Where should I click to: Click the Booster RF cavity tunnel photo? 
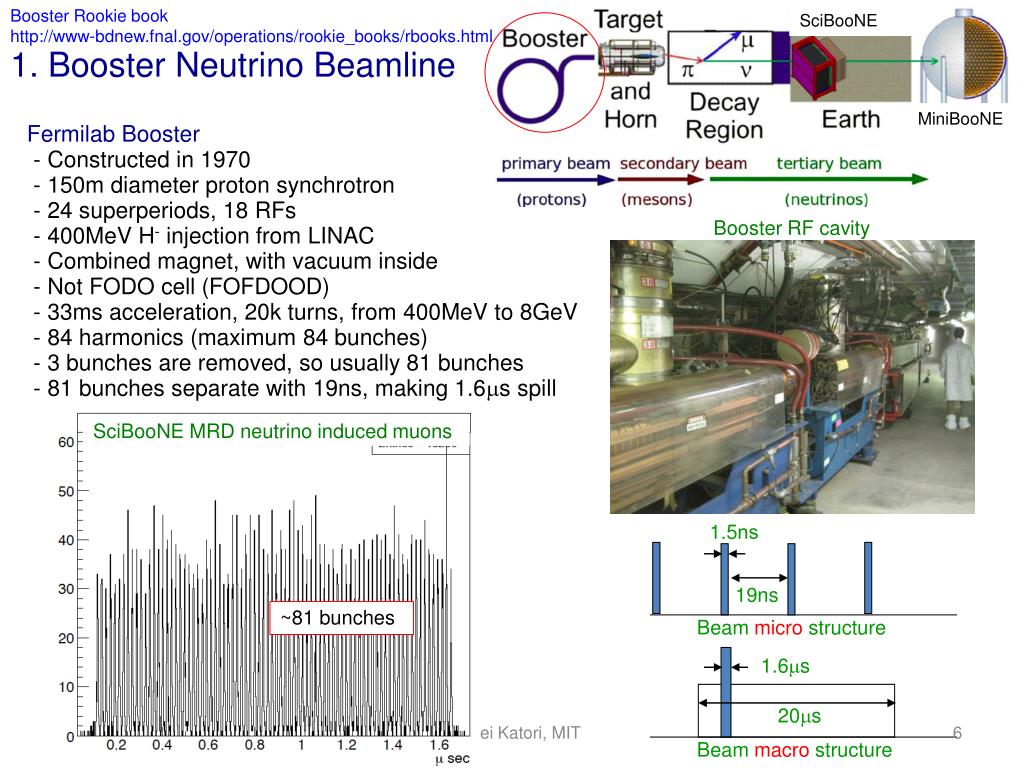(x=792, y=377)
